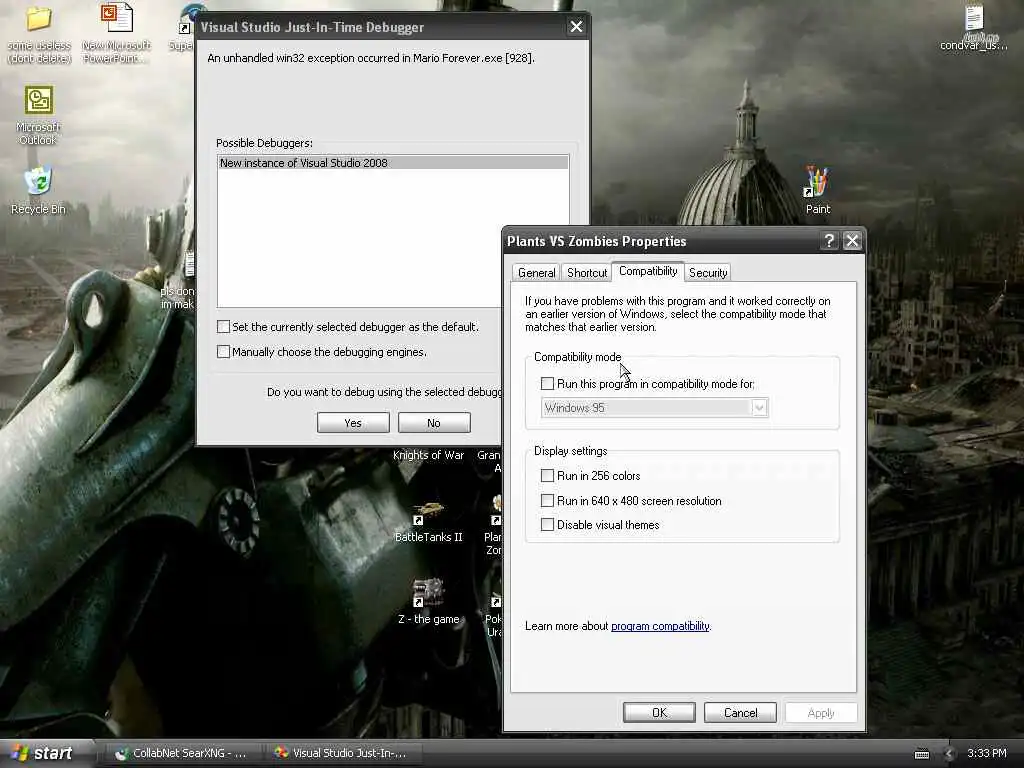Select the Compatibility tab
This screenshot has height=768, width=1024.
[648, 271]
